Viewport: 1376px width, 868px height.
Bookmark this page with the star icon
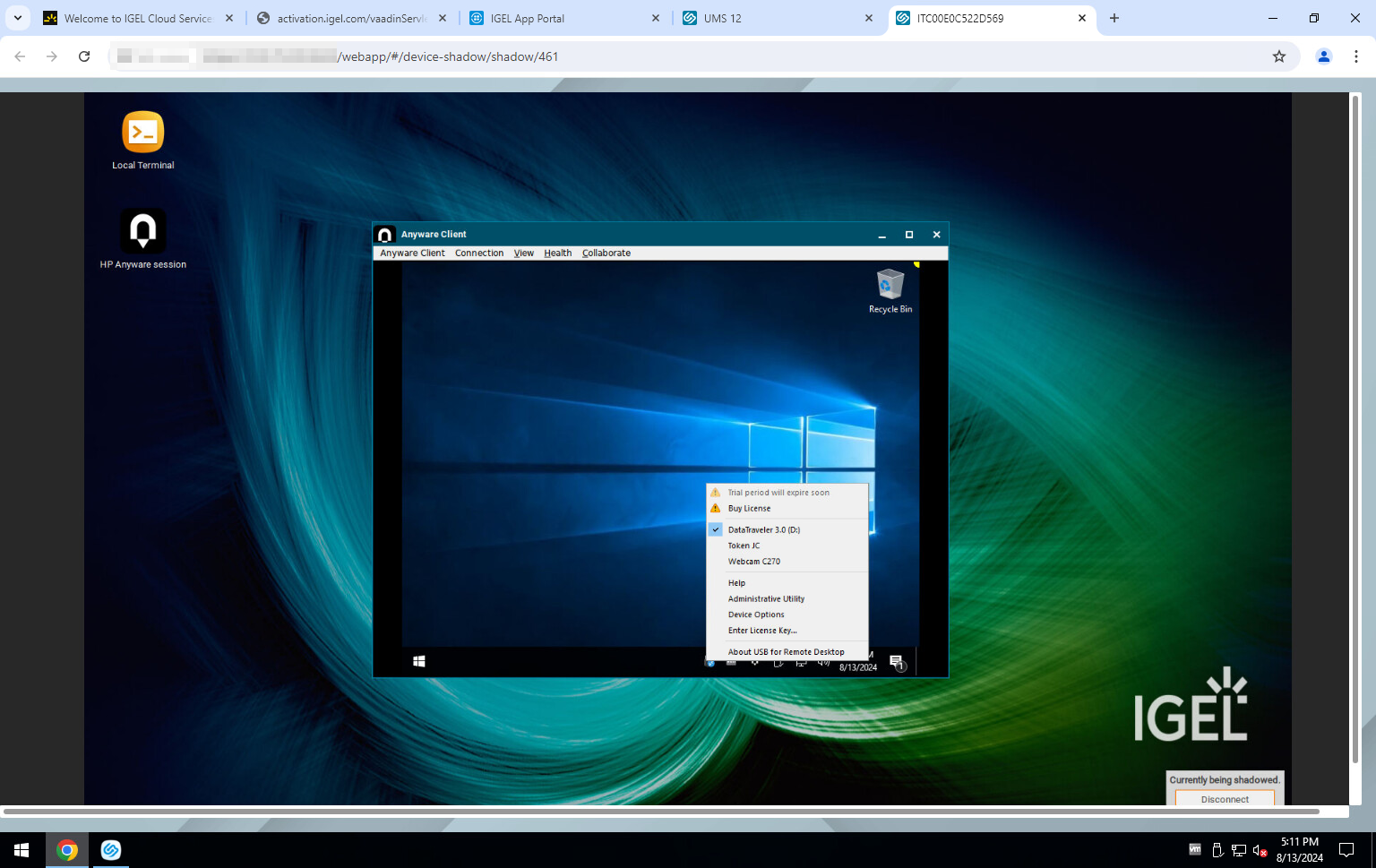pyautogui.click(x=1278, y=56)
